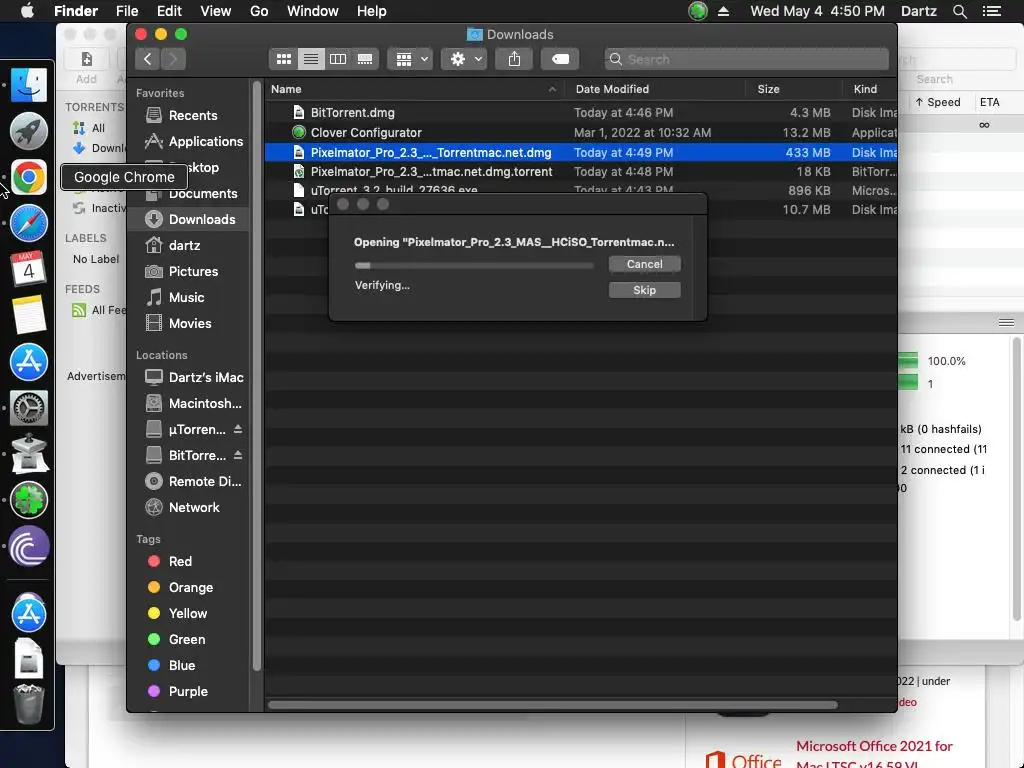The height and width of the screenshot is (768, 1024).
Task: Open the View menu
Action: (x=216, y=11)
